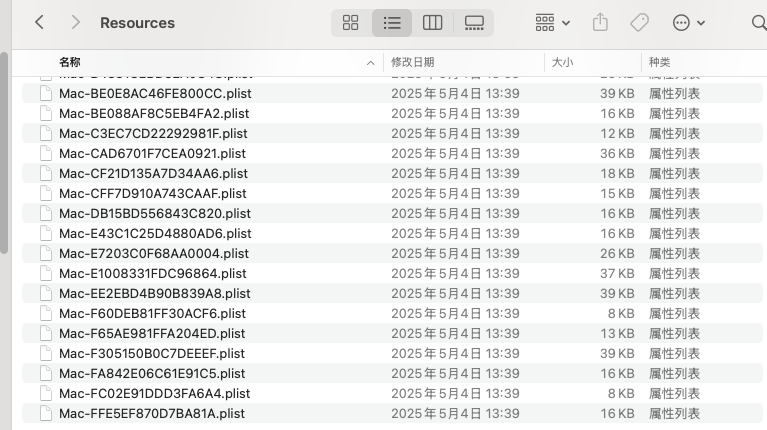The width and height of the screenshot is (767, 430).
Task: Click the Share toolbar icon
Action: 600,23
